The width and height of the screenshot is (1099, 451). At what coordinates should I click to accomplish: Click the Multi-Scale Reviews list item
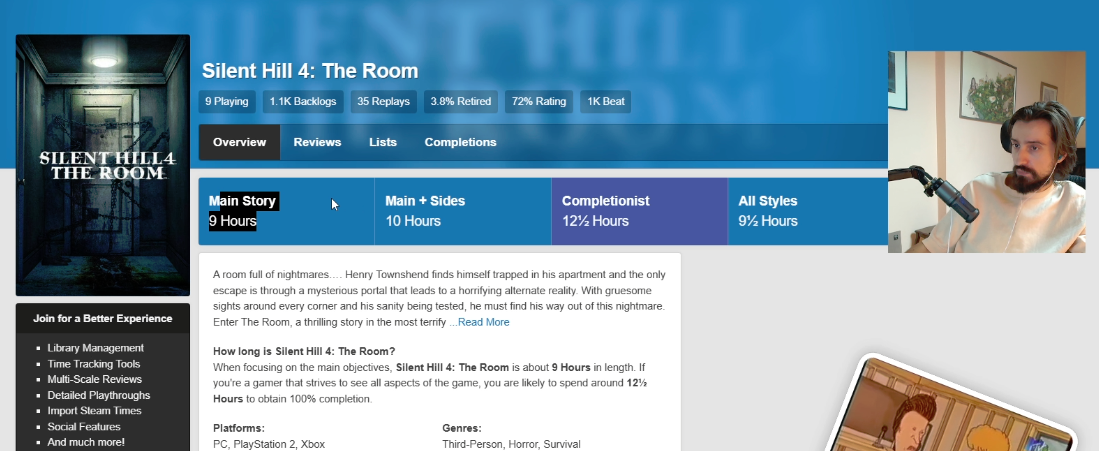tap(95, 379)
